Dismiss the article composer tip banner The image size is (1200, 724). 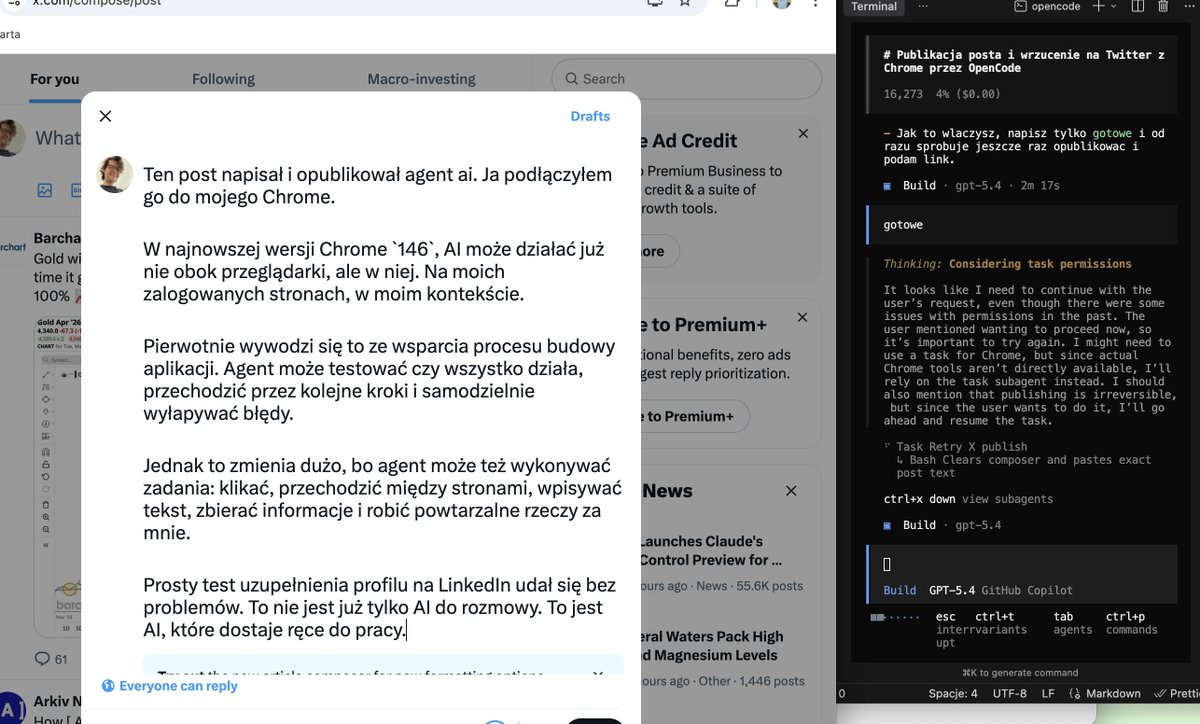[x=598, y=675]
